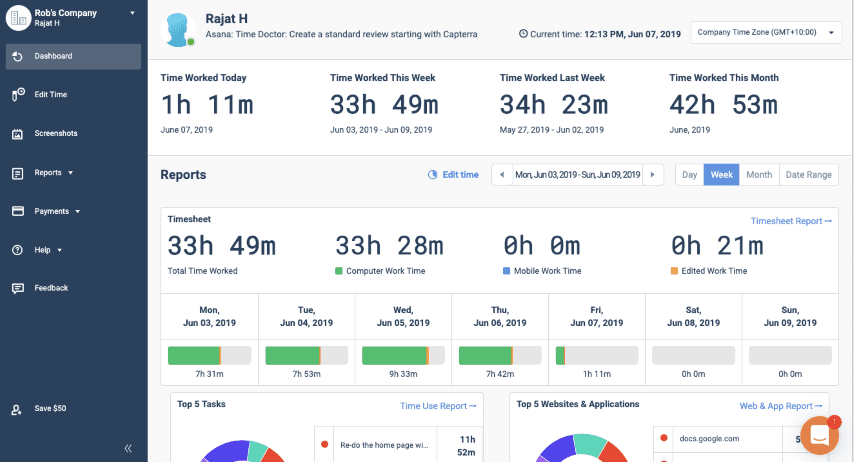Switch report view to Month
Image resolution: width=854 pixels, height=462 pixels.
[759, 175]
